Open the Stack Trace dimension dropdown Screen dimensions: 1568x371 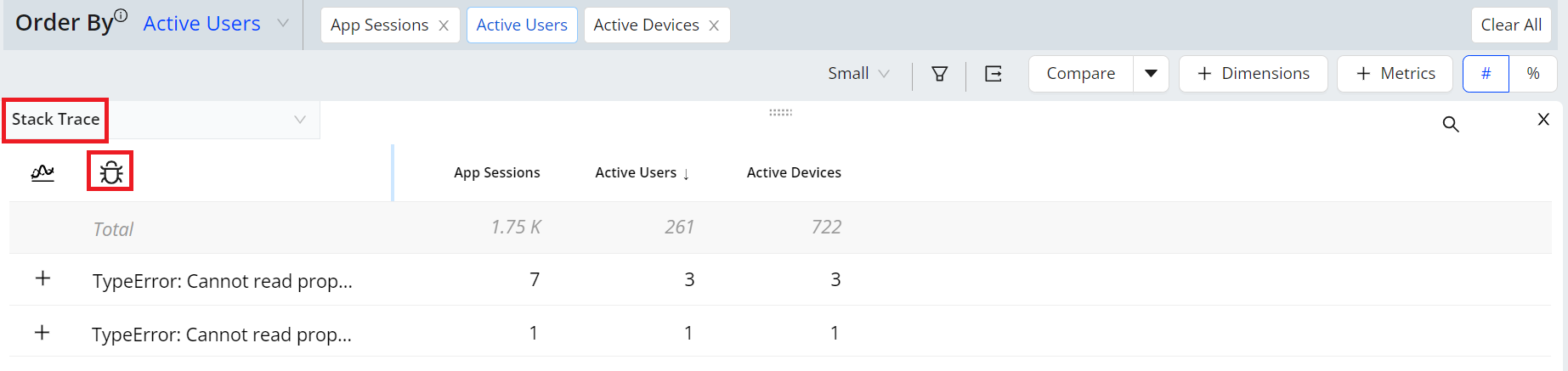point(161,120)
